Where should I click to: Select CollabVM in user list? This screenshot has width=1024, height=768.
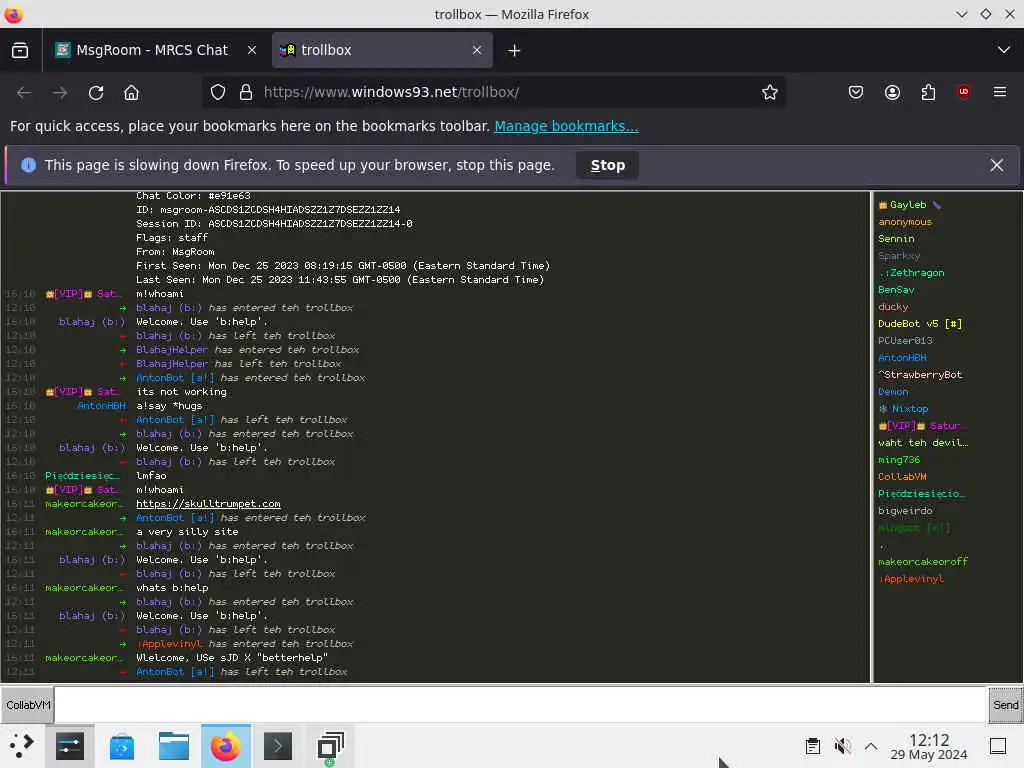tap(902, 477)
